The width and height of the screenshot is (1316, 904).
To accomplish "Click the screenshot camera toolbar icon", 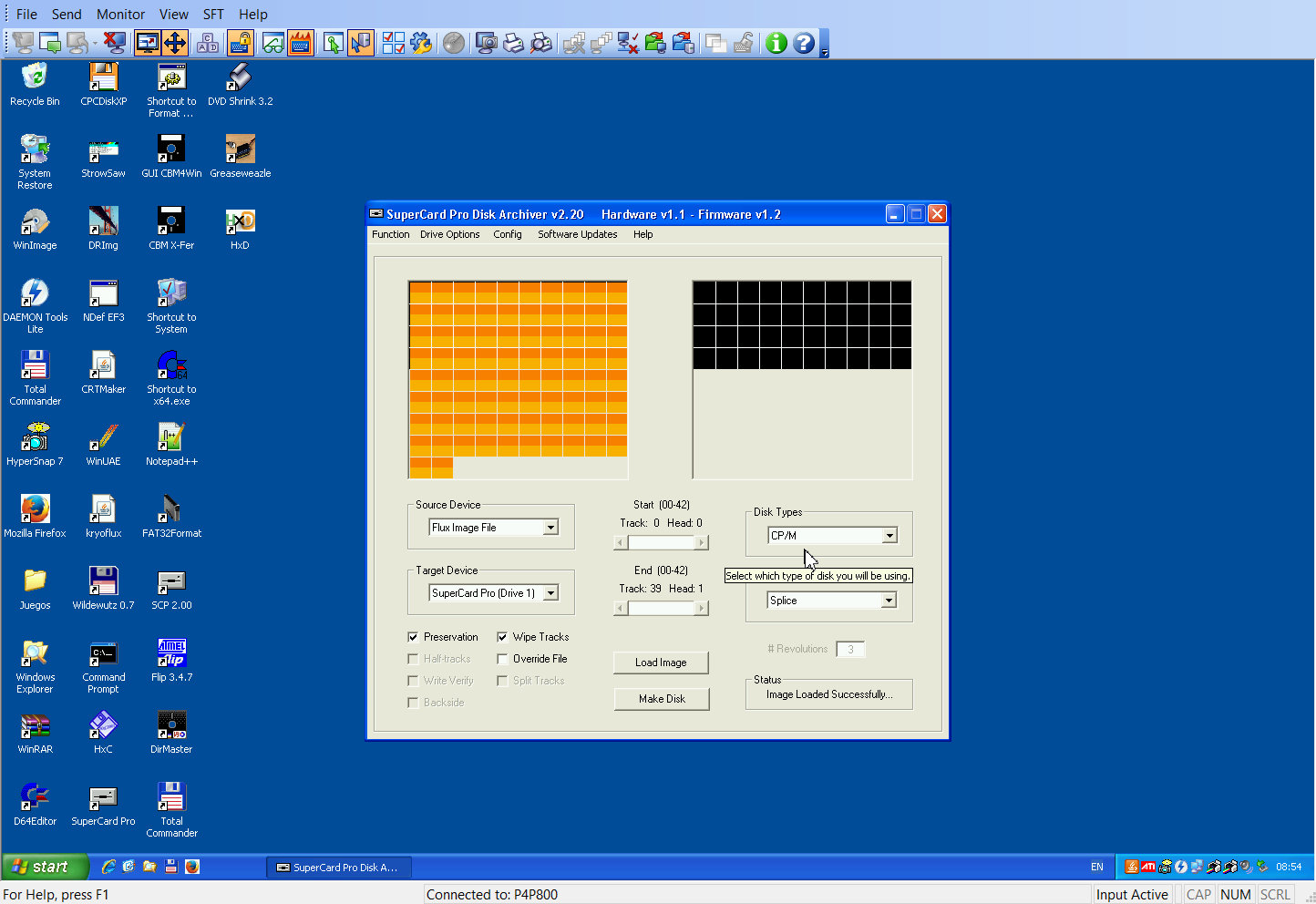I will [x=487, y=43].
